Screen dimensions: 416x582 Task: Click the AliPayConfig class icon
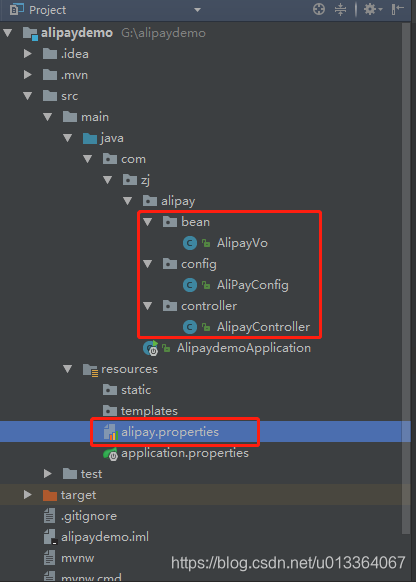(190, 285)
